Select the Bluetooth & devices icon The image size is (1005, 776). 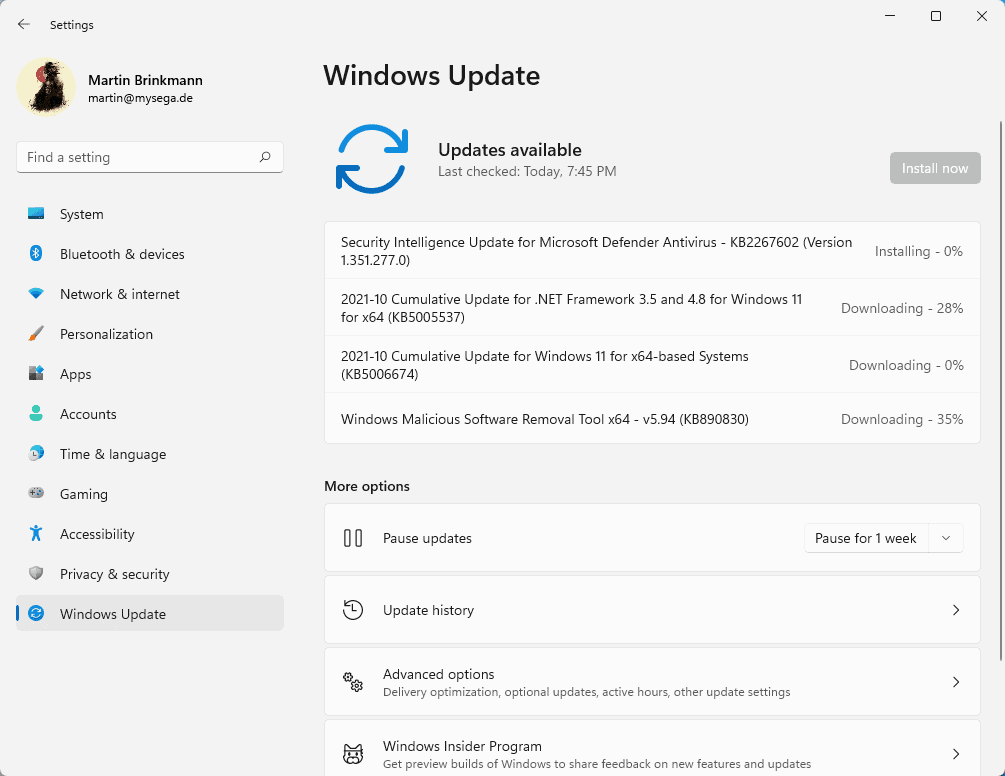tap(37, 253)
